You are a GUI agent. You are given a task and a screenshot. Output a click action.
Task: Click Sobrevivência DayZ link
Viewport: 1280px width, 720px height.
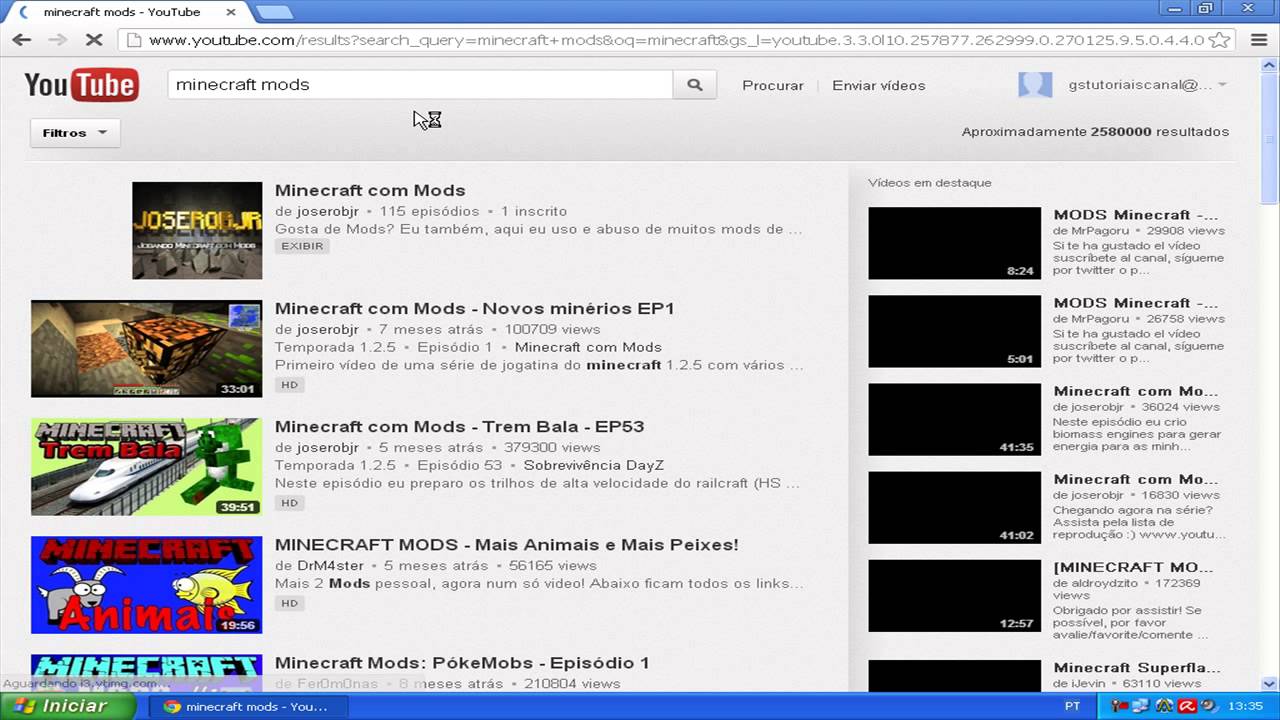594,465
